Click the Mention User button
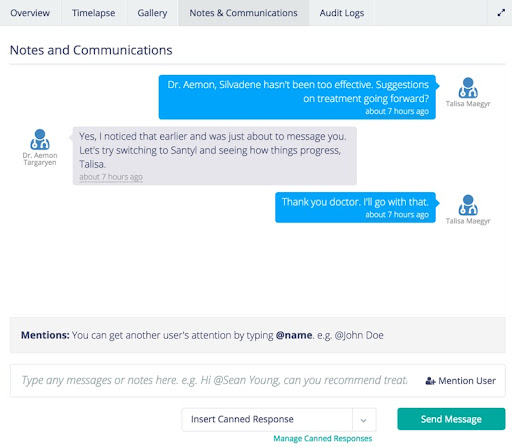 tap(461, 381)
